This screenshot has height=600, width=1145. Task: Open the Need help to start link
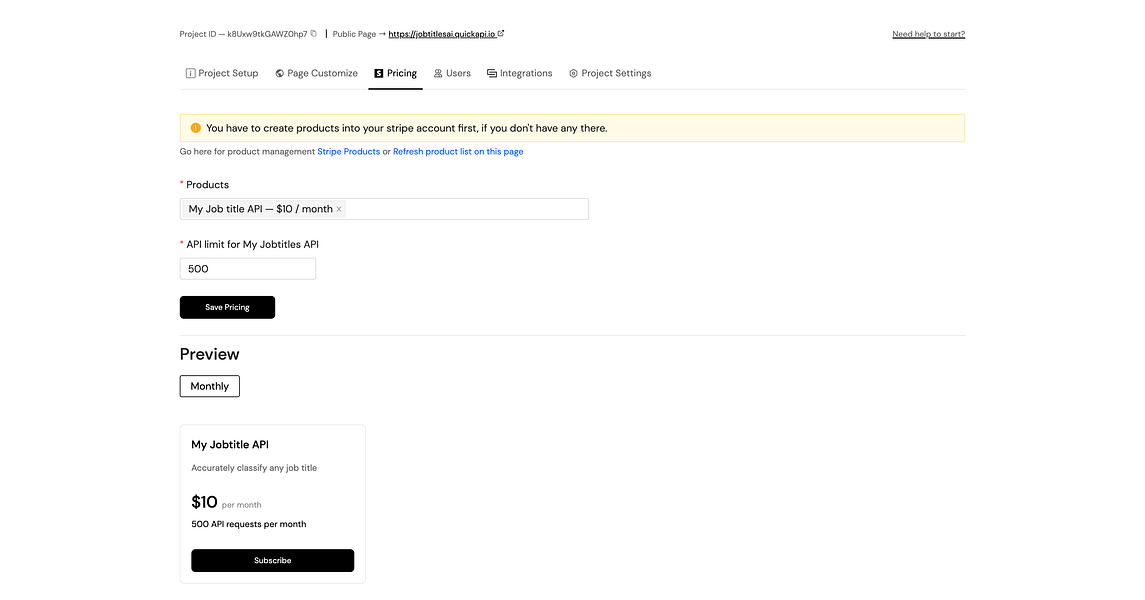pyautogui.click(x=928, y=34)
